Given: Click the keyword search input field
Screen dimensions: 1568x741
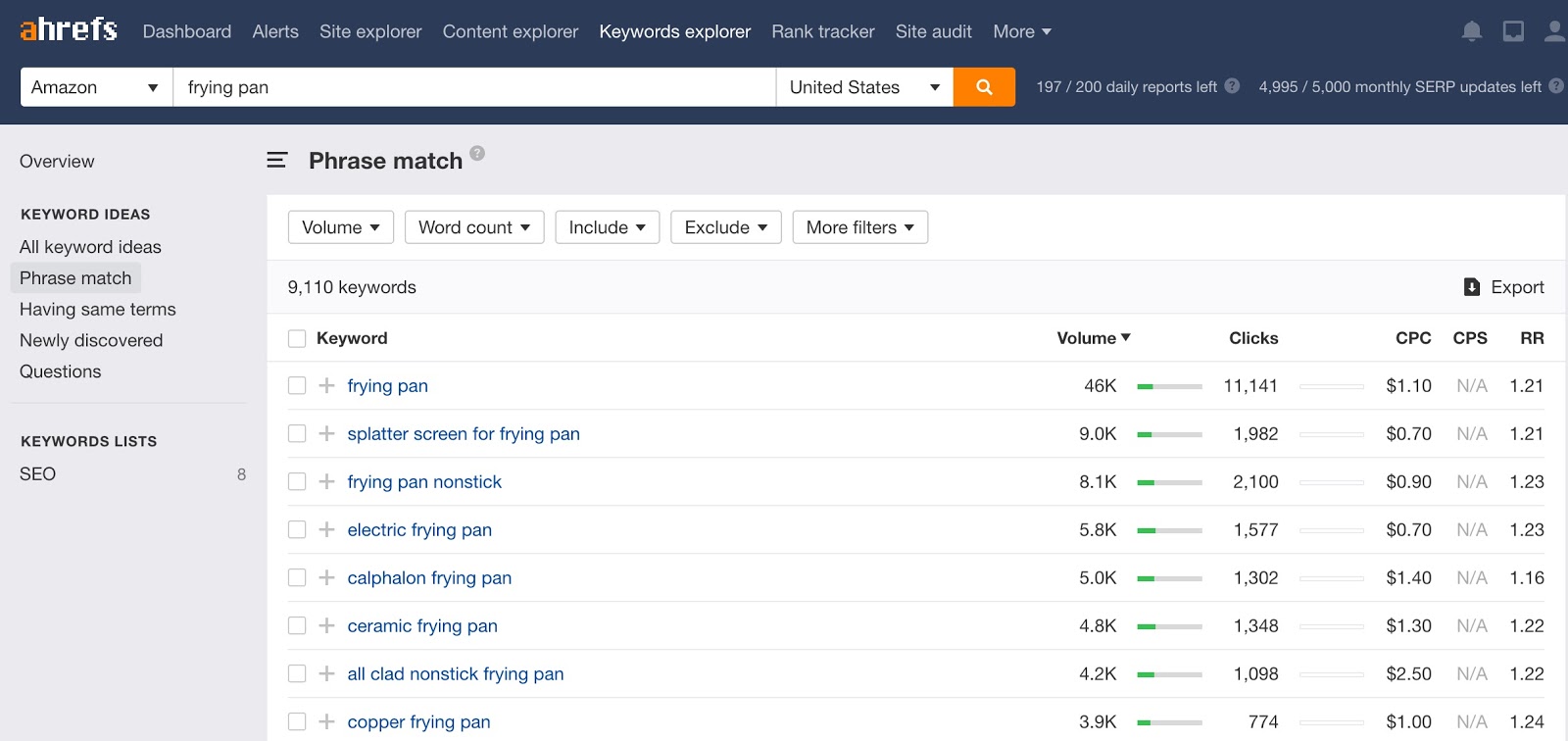Looking at the screenshot, I should (474, 87).
